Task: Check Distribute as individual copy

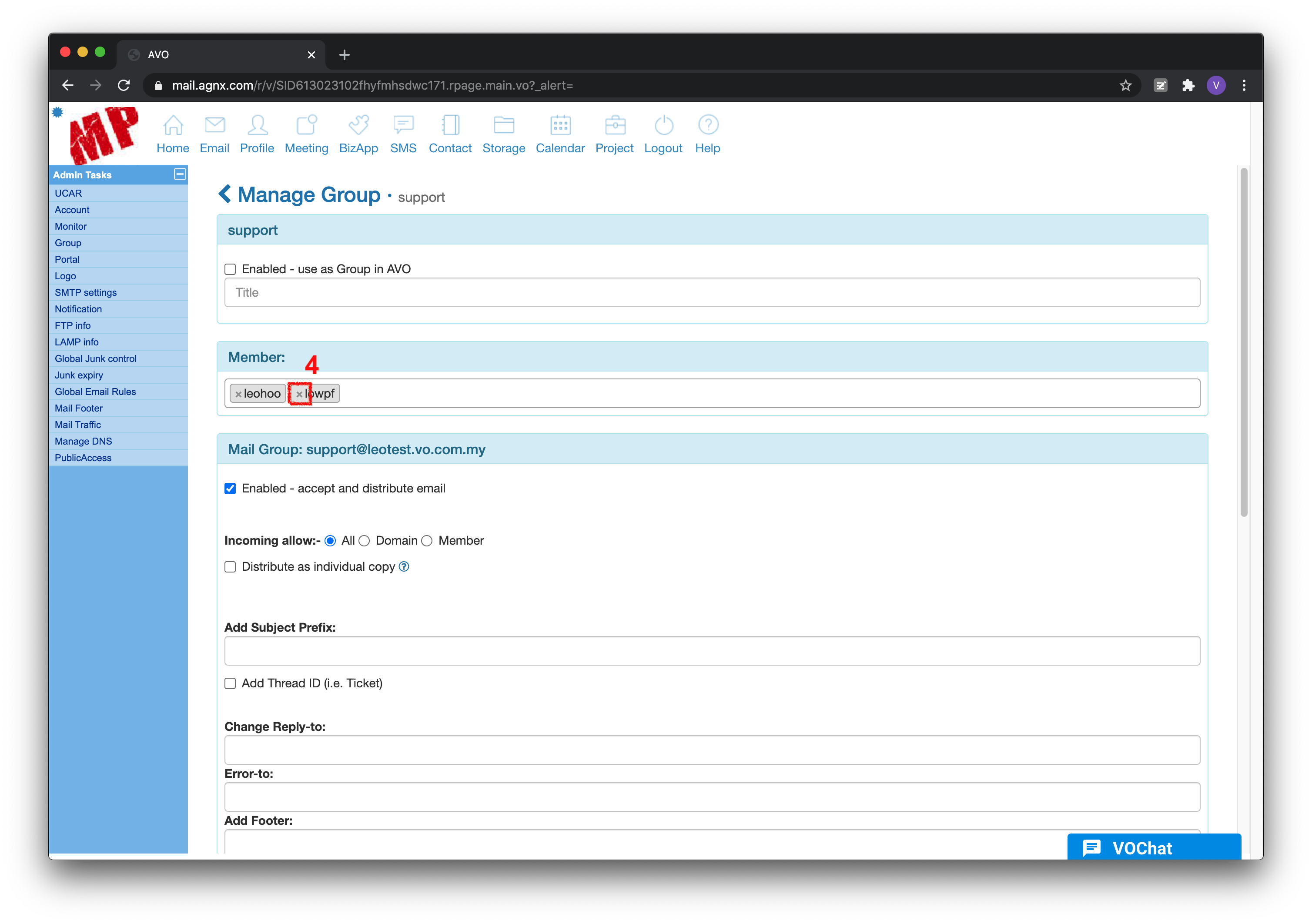Action: click(x=230, y=567)
